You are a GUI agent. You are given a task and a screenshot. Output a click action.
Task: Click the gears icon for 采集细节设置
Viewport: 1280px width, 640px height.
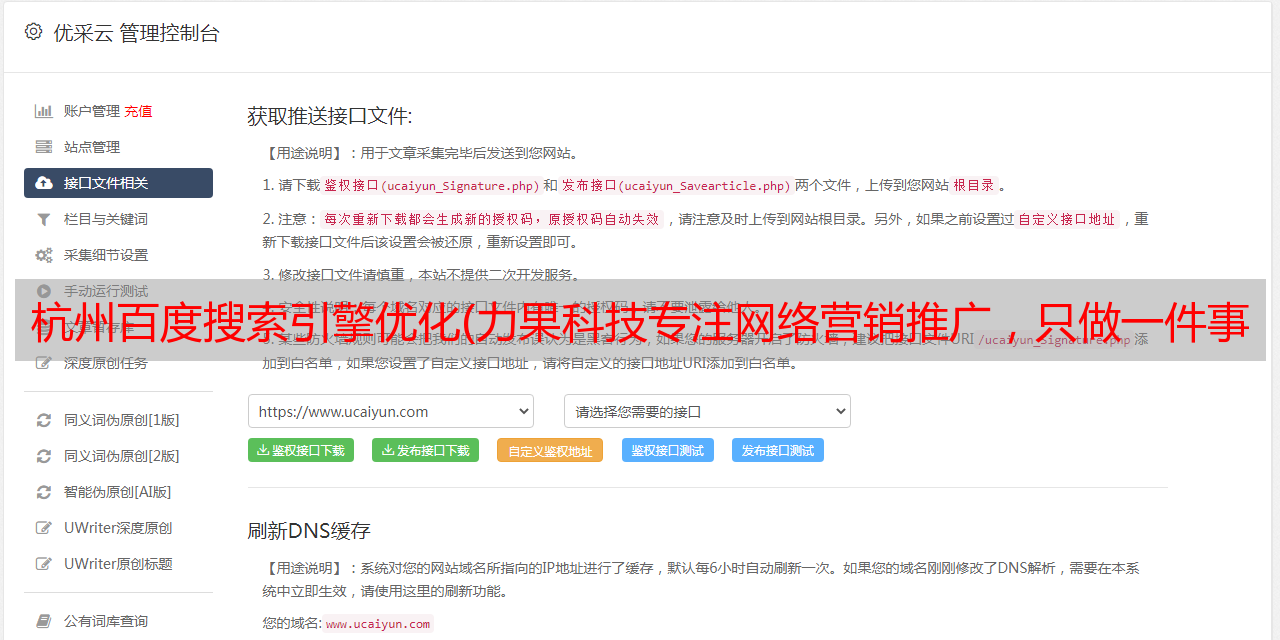44,255
